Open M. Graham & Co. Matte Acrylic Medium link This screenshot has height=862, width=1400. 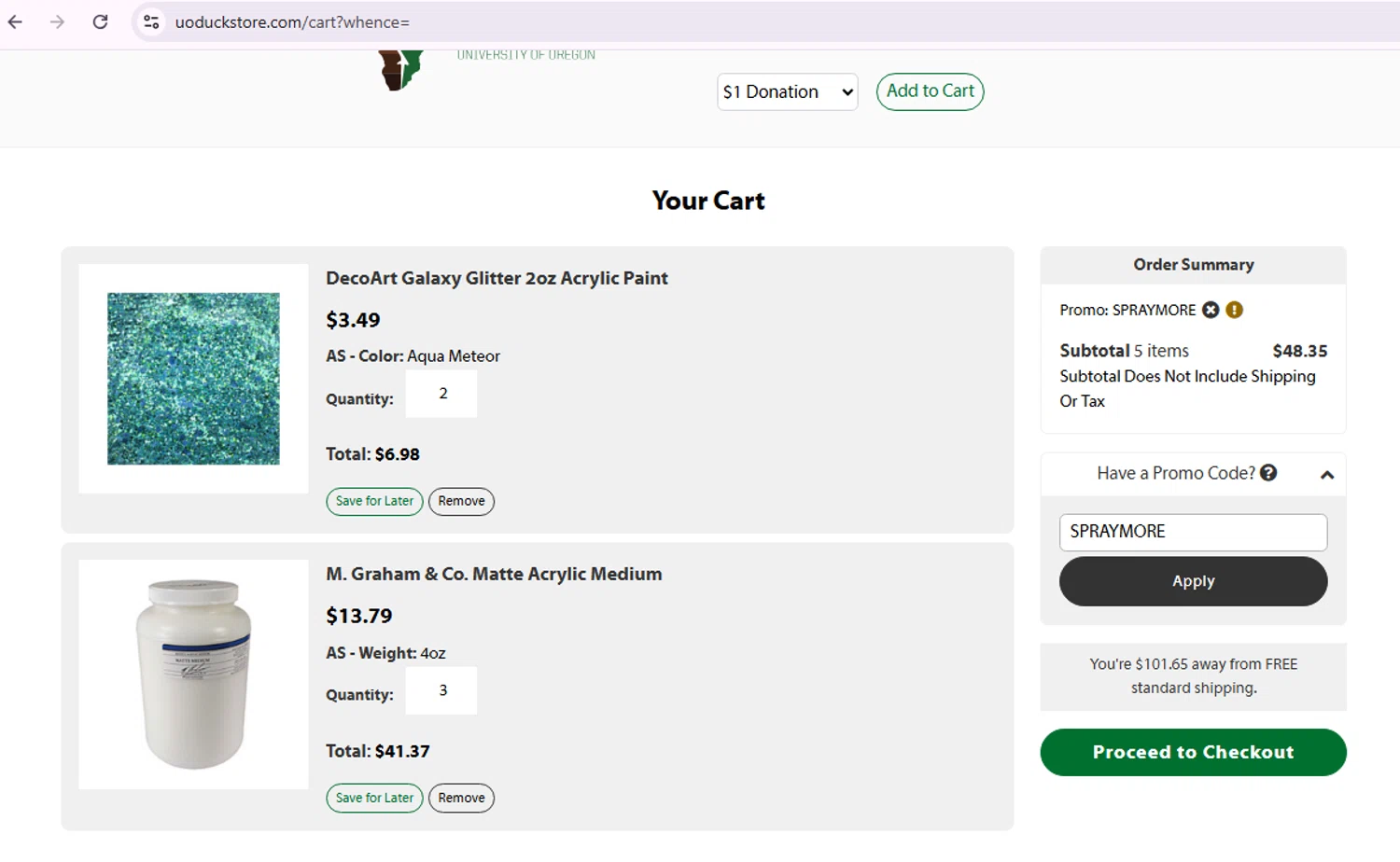(x=494, y=574)
